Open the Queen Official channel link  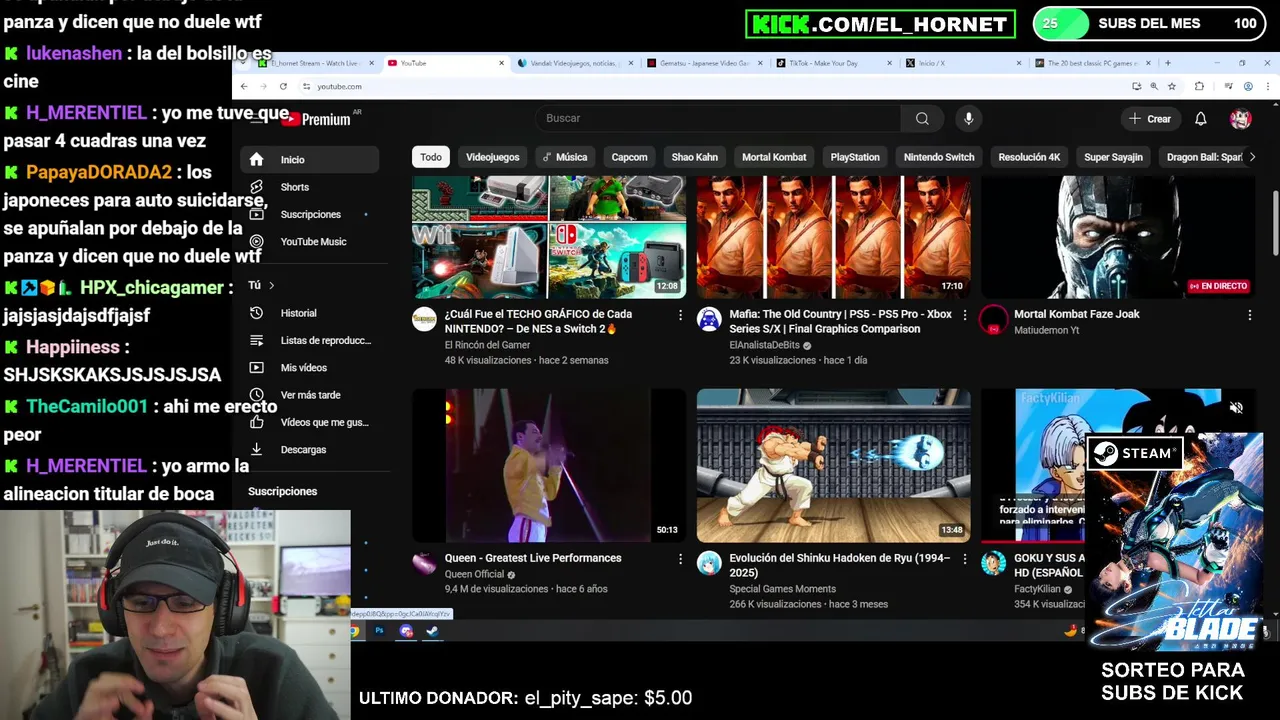point(475,574)
